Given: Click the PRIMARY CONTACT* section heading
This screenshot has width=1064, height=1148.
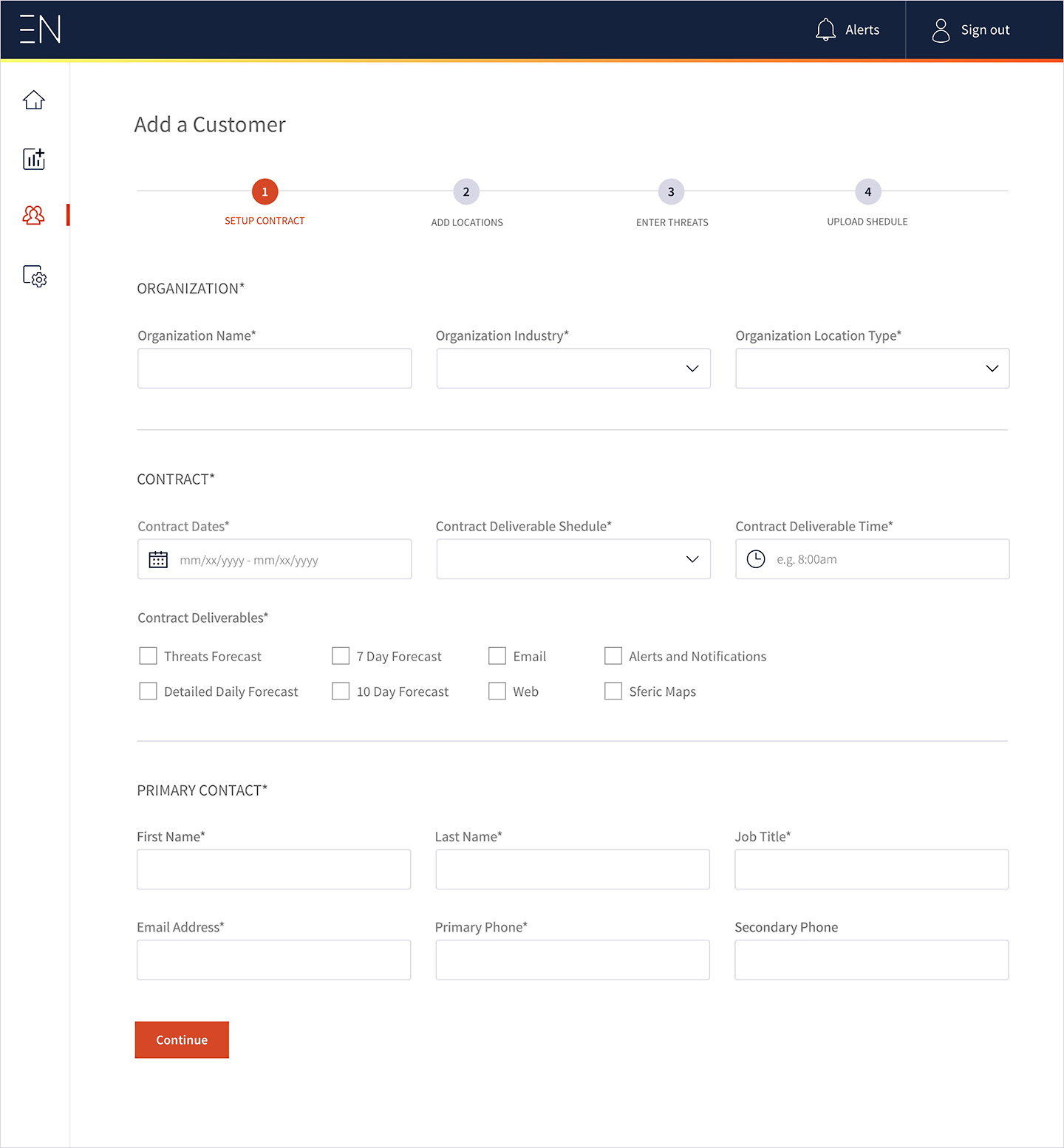Looking at the screenshot, I should pos(202,790).
